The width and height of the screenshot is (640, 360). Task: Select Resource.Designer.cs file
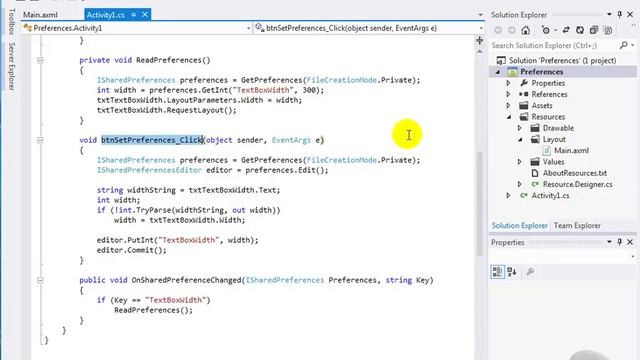coord(578,184)
